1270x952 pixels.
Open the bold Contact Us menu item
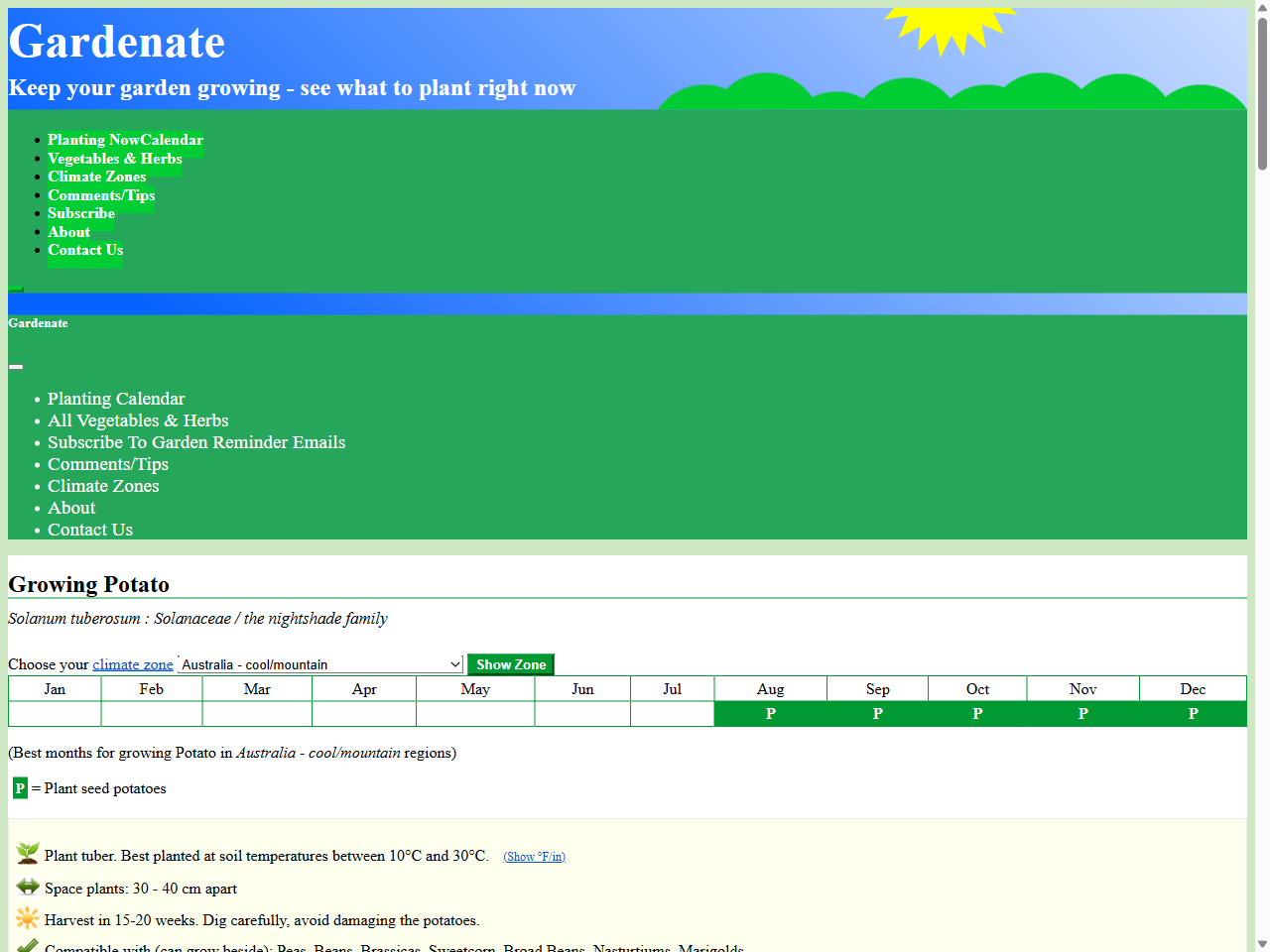[x=85, y=250]
